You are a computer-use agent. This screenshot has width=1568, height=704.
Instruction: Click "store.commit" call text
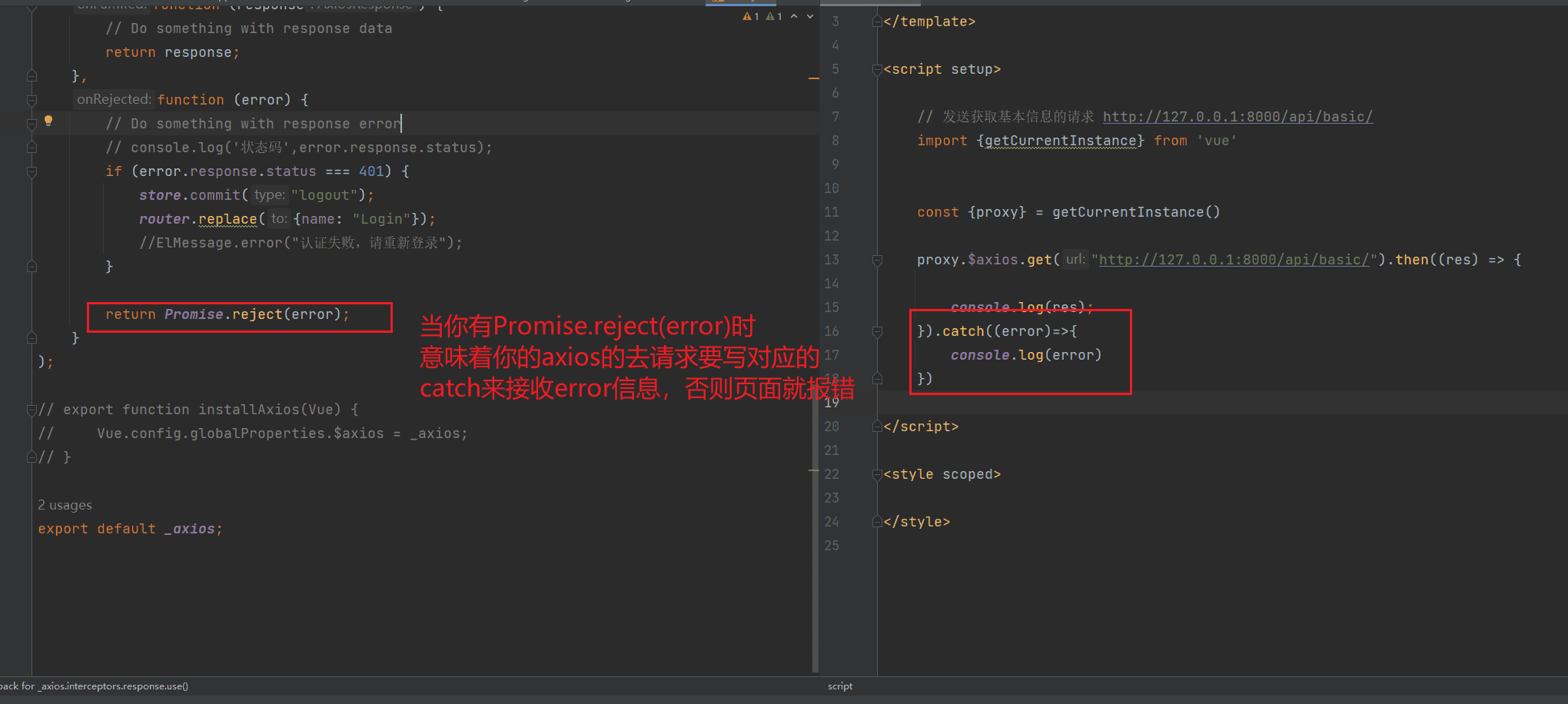(x=190, y=195)
